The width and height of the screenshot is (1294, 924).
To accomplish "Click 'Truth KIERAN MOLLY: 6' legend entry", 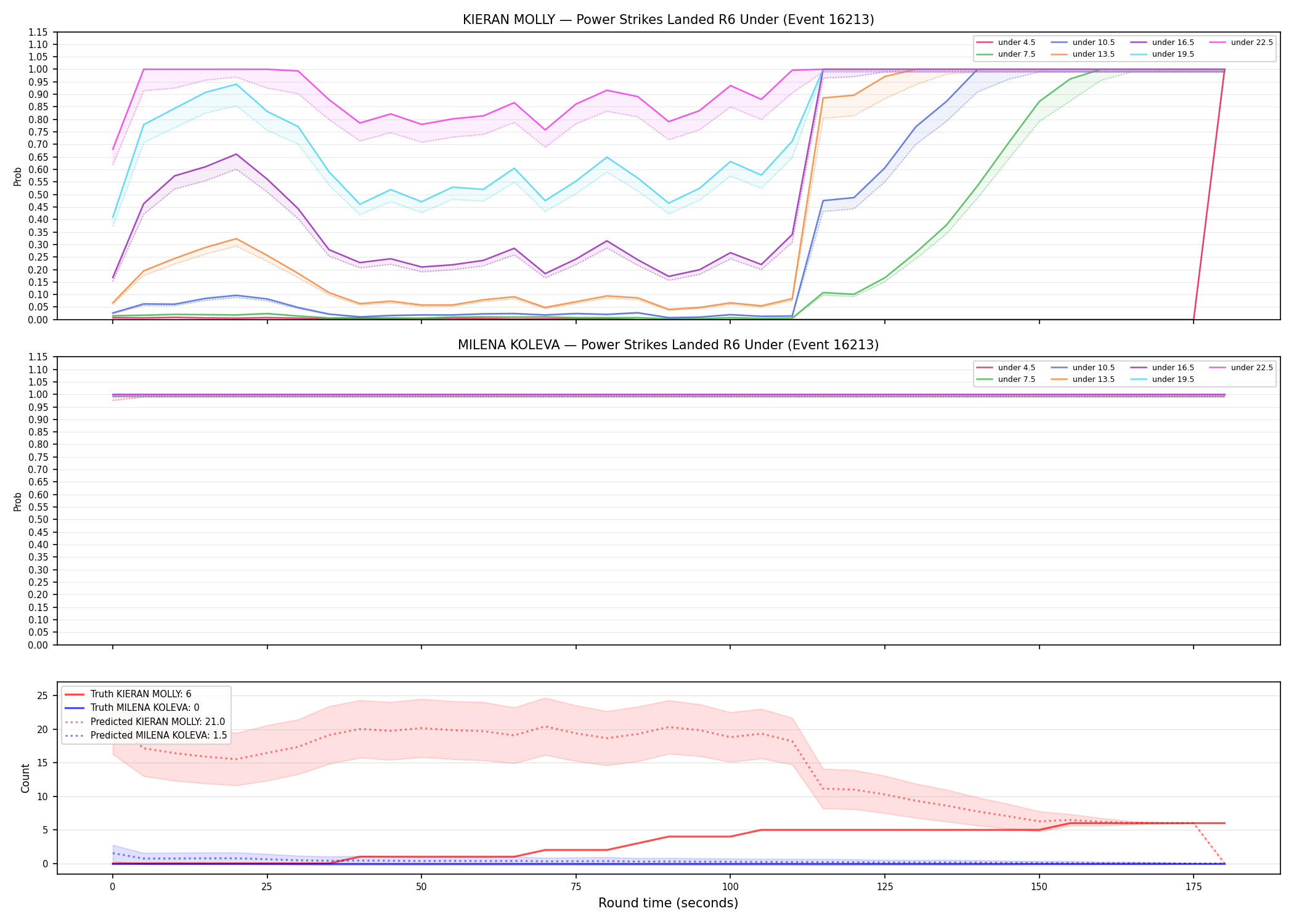I will (128, 694).
